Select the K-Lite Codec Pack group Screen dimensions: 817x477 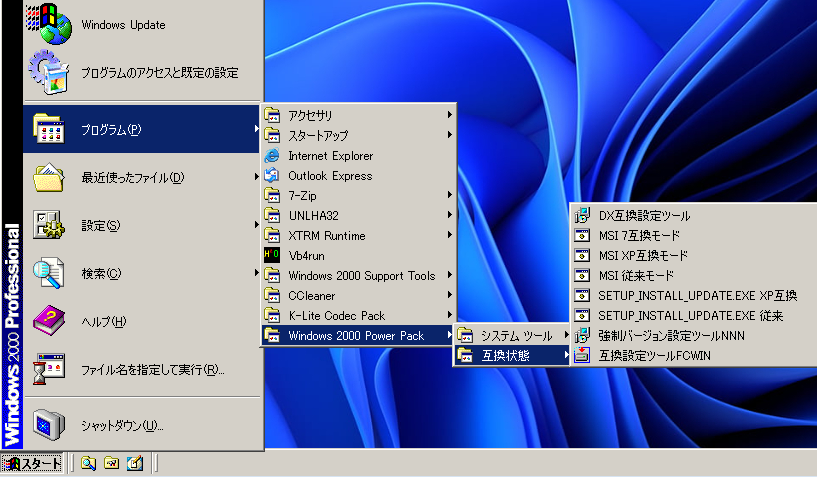pyautogui.click(x=359, y=315)
